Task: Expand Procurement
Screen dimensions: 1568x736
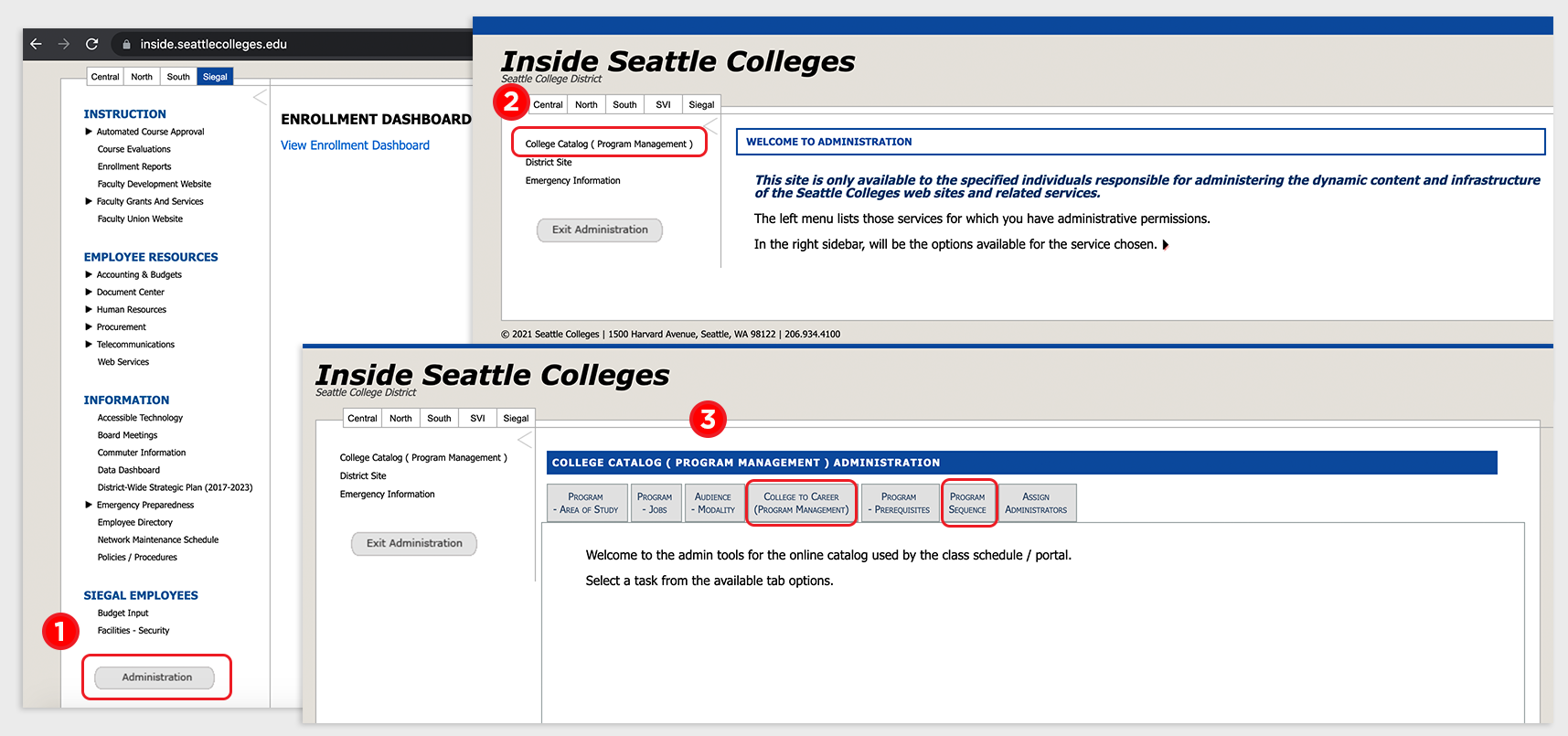Action: point(89,326)
